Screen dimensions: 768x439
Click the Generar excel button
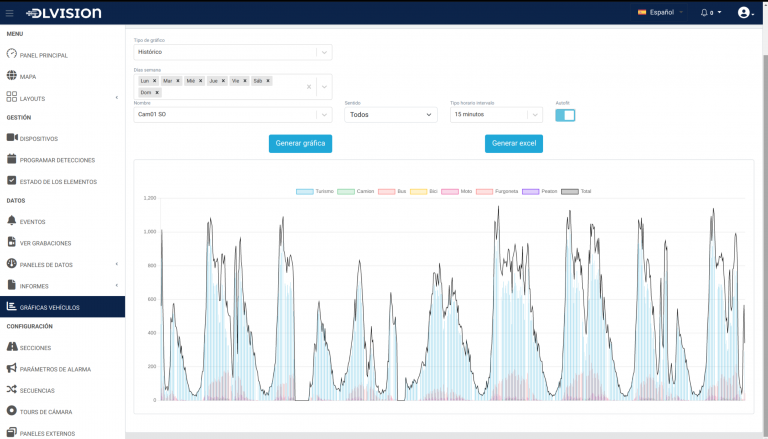point(514,144)
